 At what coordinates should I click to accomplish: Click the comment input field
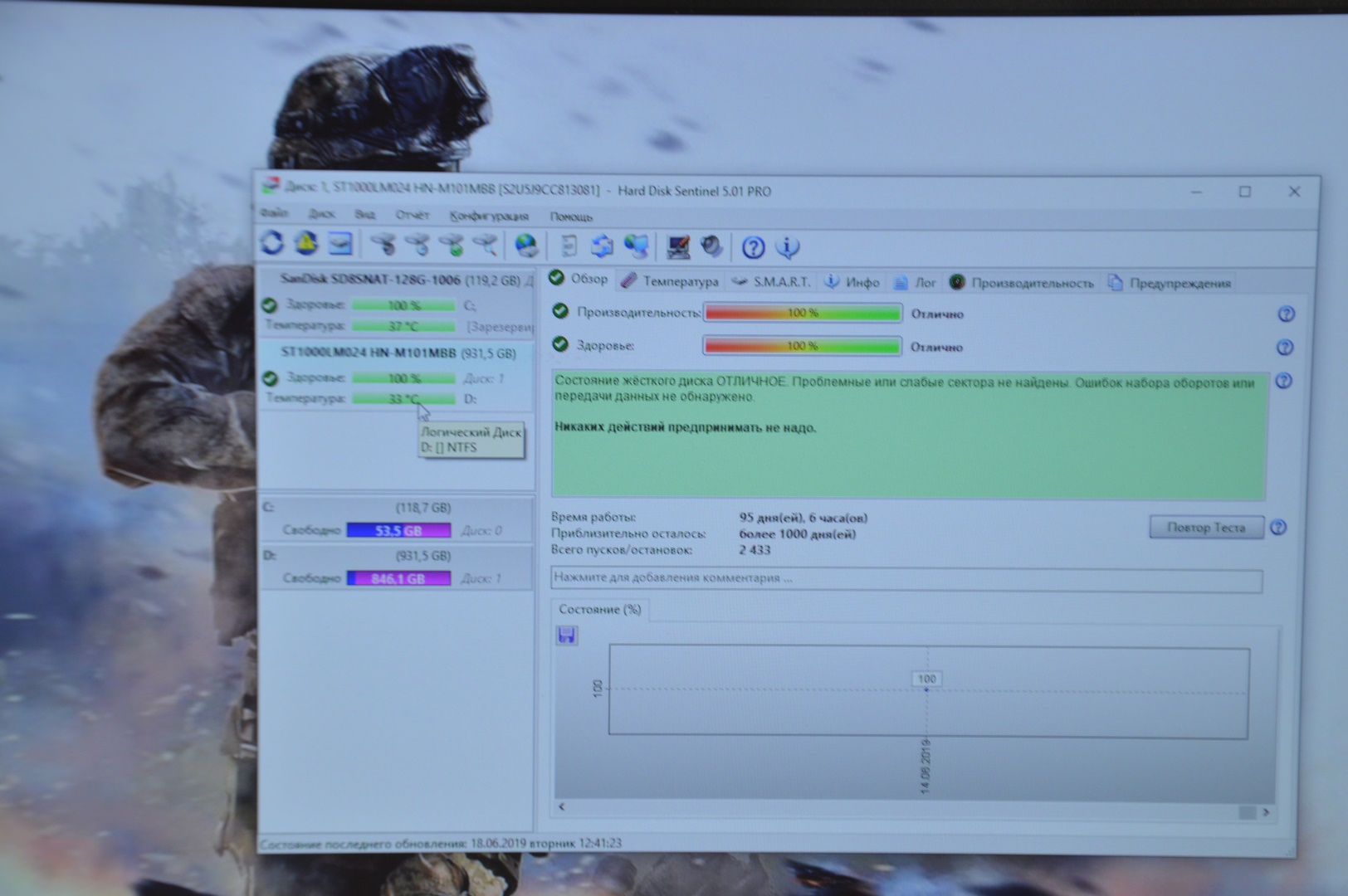[x=906, y=578]
